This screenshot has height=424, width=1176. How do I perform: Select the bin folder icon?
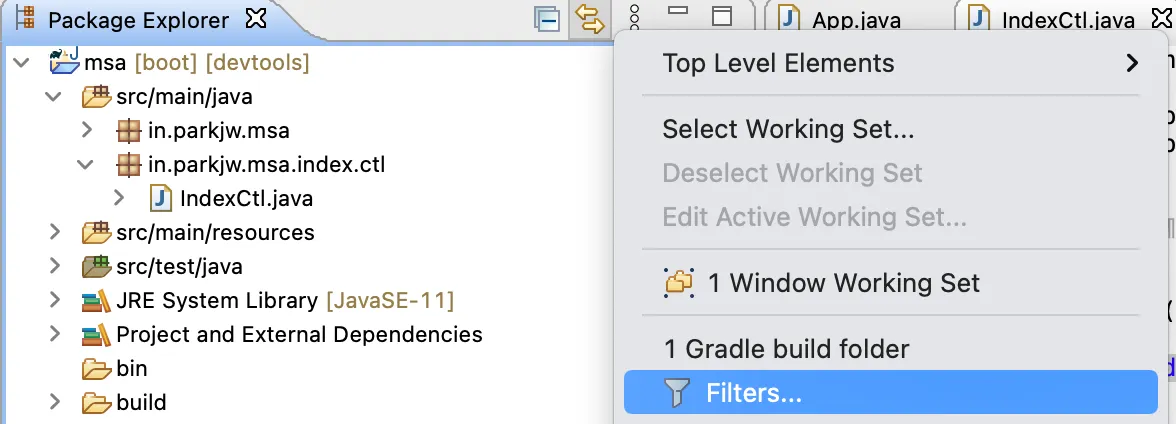(x=97, y=369)
